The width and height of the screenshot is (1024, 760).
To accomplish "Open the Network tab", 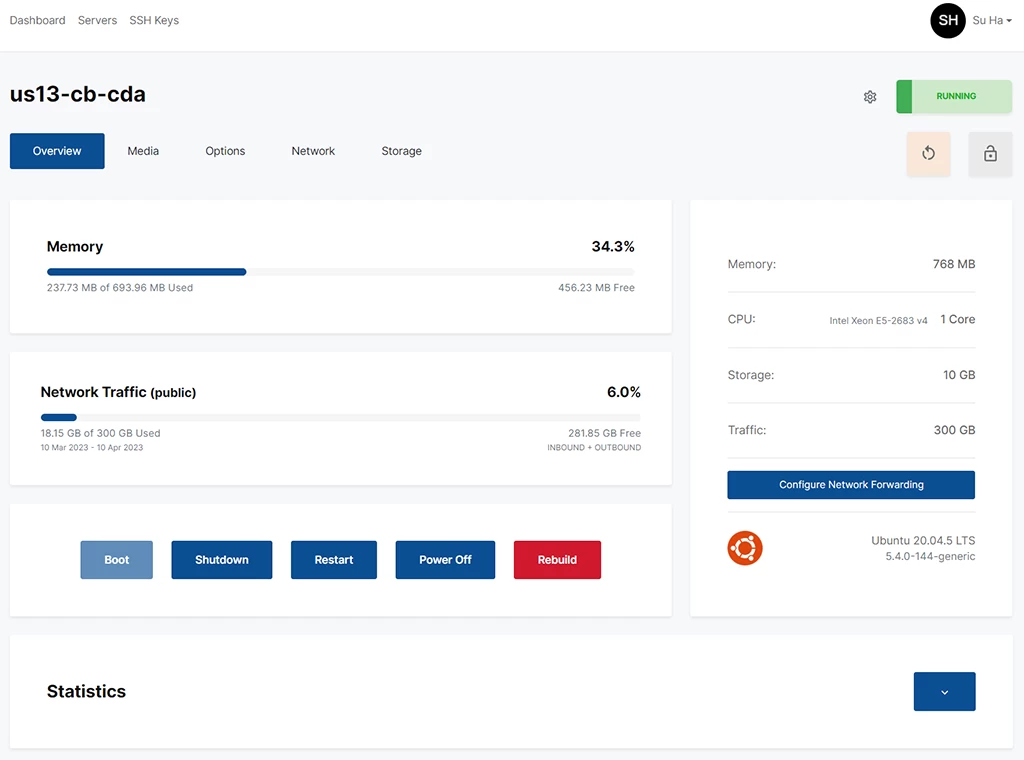I will click(x=313, y=151).
